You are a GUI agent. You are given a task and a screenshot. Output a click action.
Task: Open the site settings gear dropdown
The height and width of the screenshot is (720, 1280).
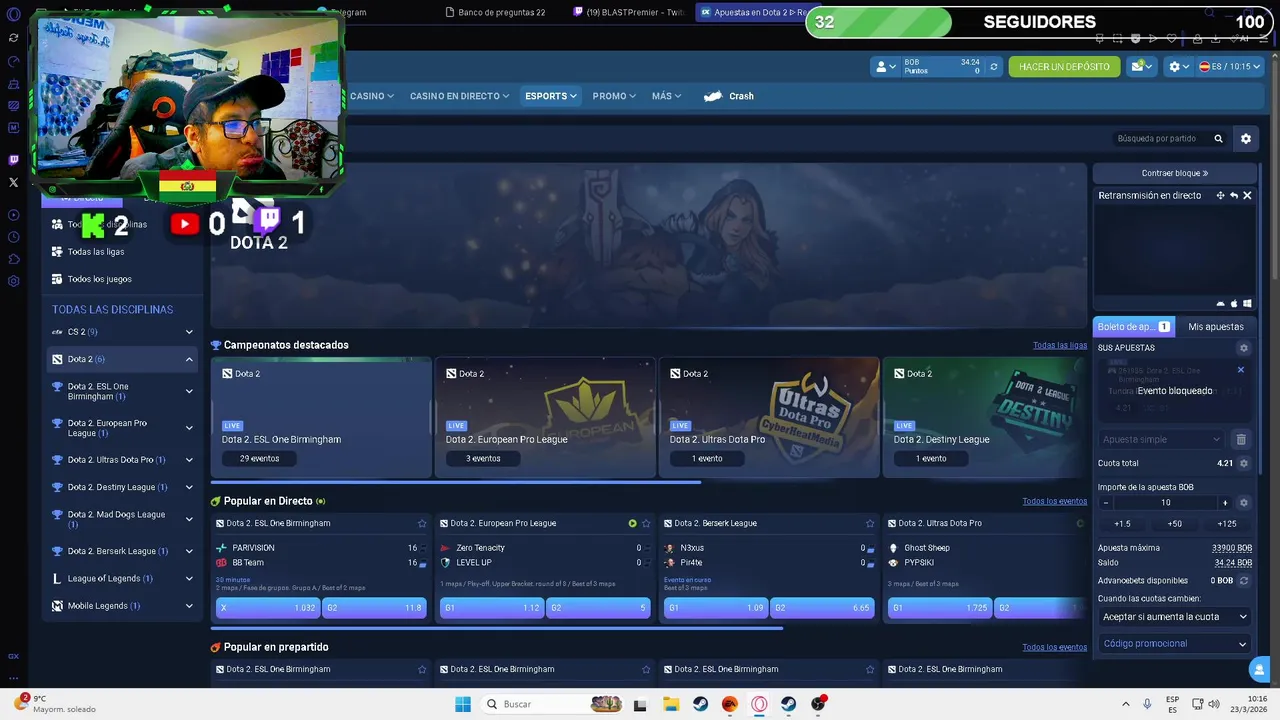(x=1180, y=67)
